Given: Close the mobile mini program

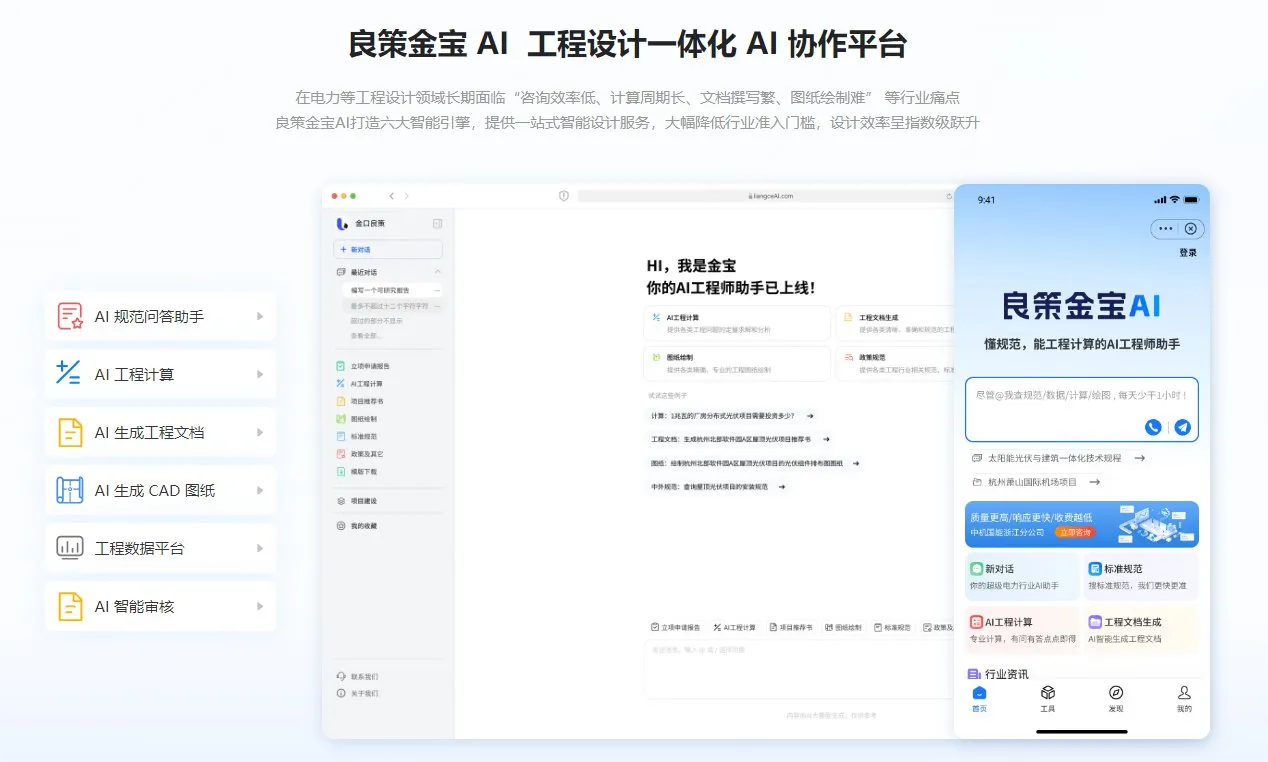Looking at the screenshot, I should (1190, 229).
